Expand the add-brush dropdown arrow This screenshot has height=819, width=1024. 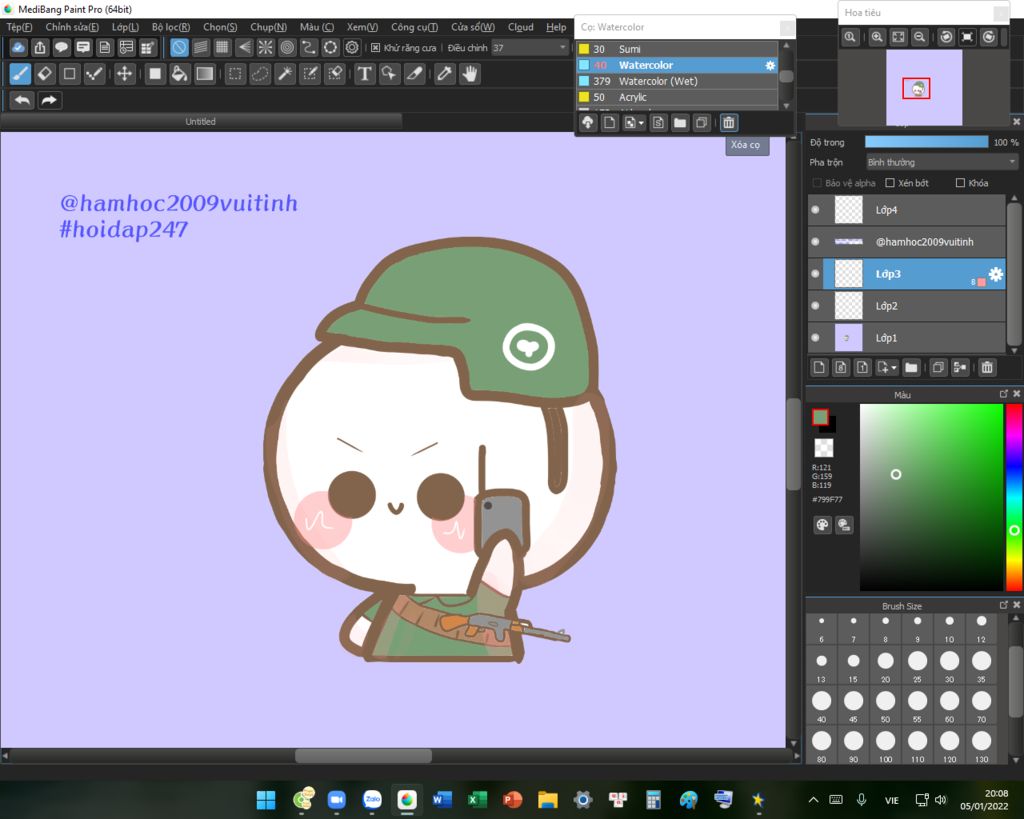click(x=641, y=123)
